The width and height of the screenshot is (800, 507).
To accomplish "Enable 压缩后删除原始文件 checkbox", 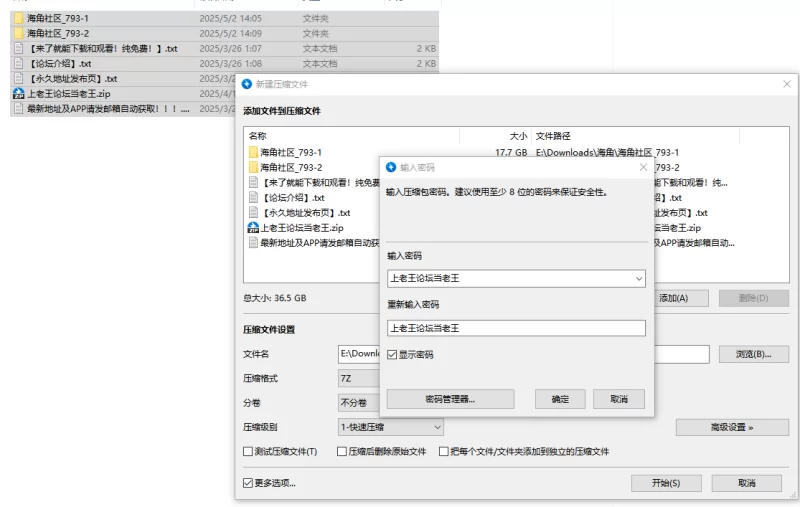I will 342,451.
